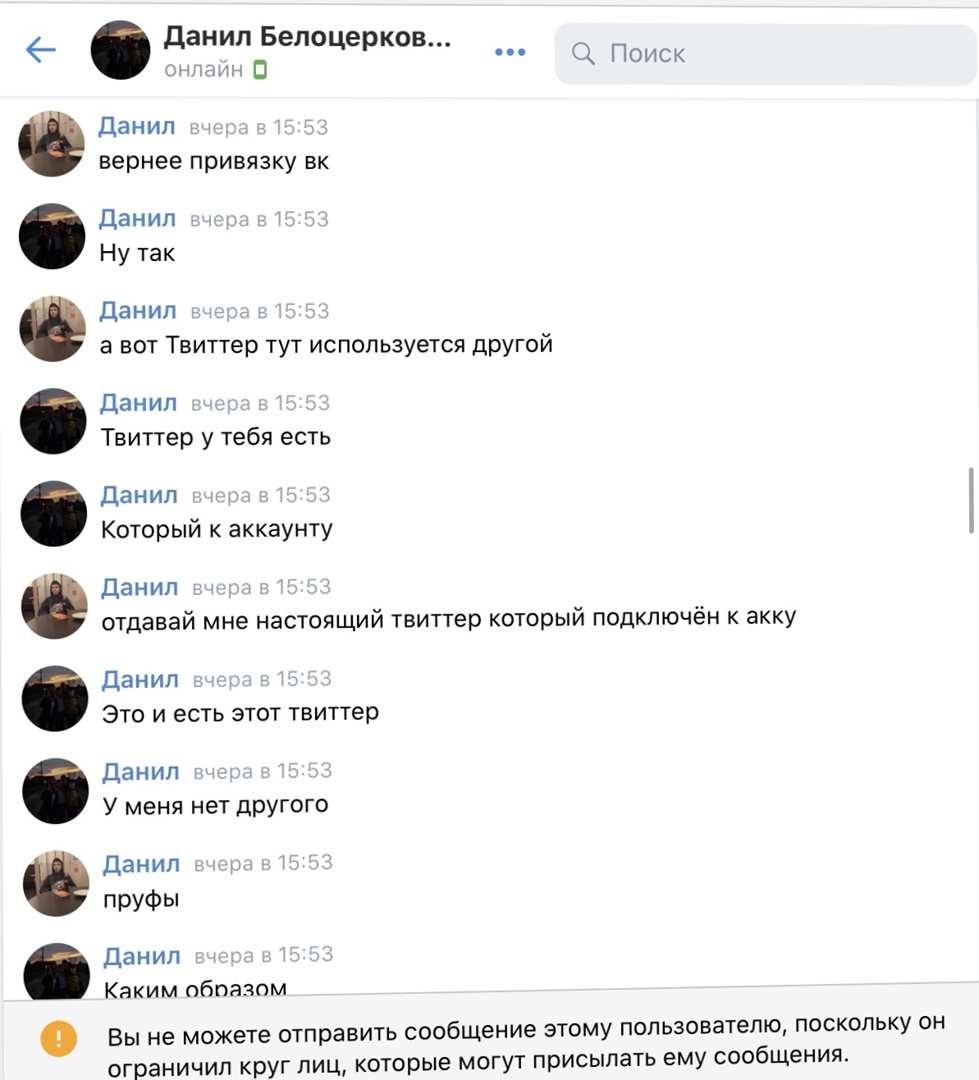979x1080 pixels.
Task: Open chat header profile avatar
Action: coord(121,50)
